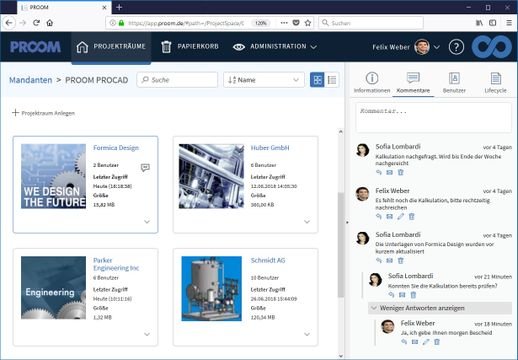Reply to 'Konnten Sie die Kalkulation' comment

pyautogui.click(x=391, y=295)
